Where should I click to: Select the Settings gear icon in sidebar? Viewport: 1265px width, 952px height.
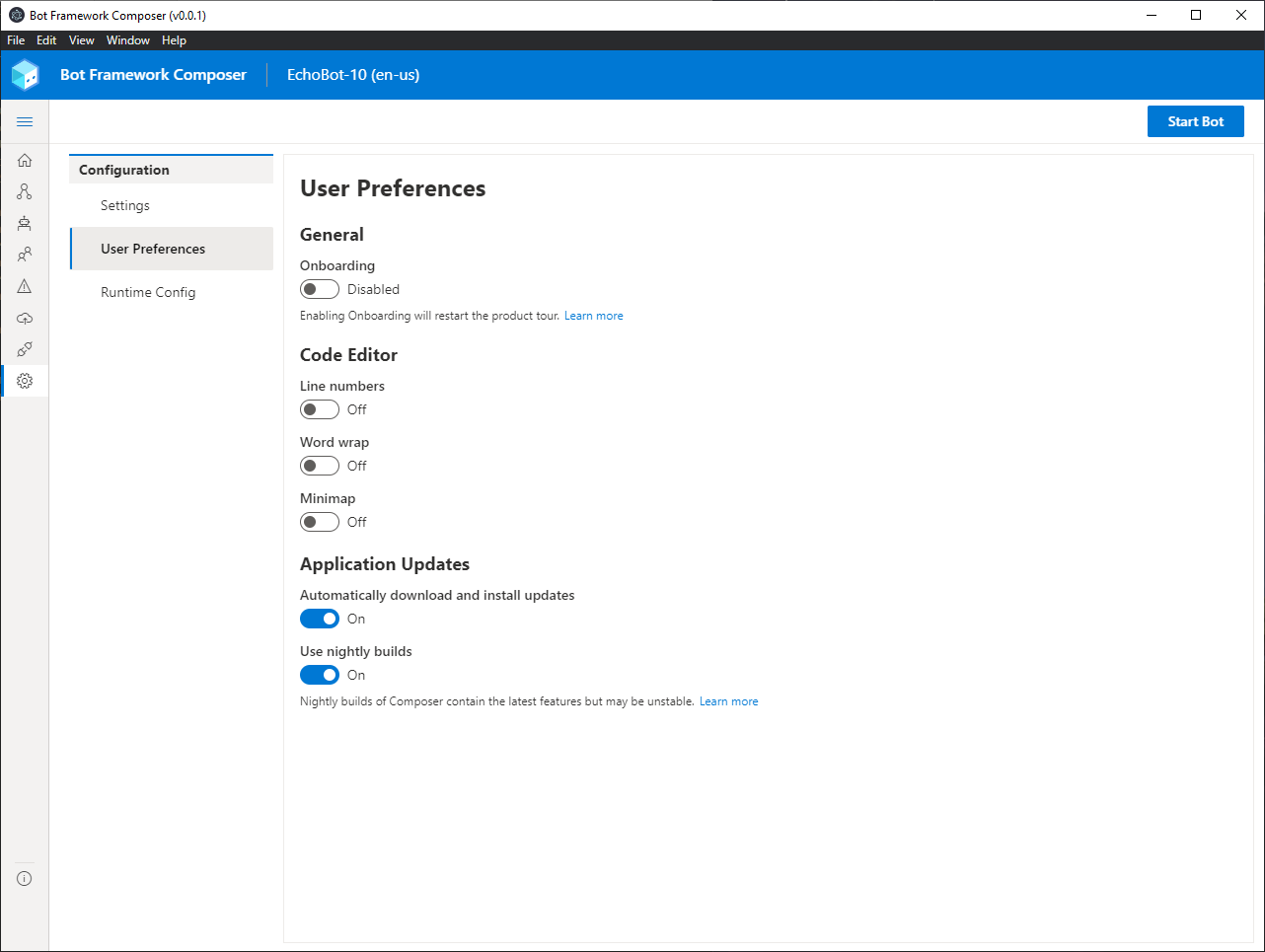point(25,381)
